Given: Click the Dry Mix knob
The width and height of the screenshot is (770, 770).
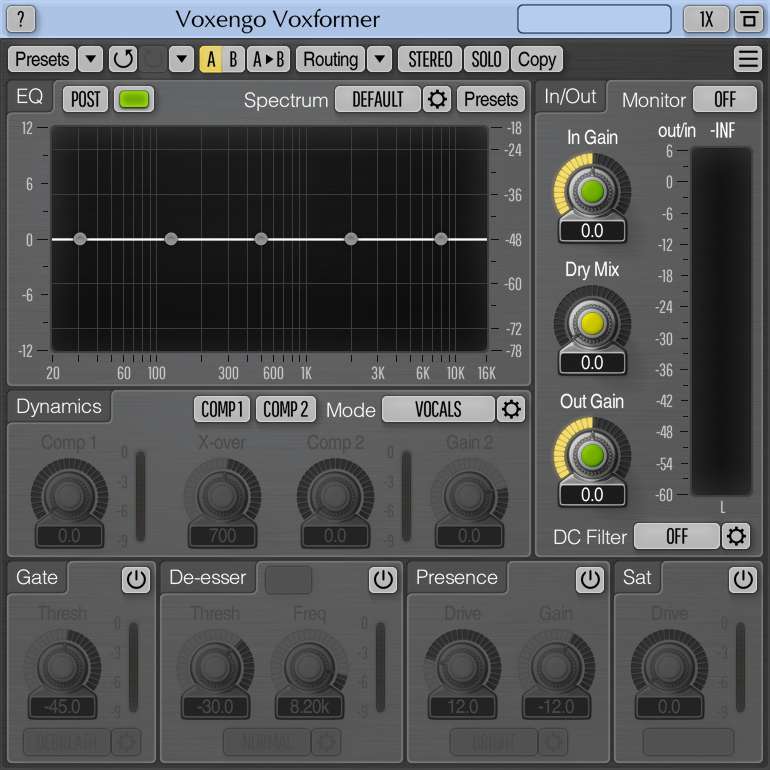Looking at the screenshot, I should point(592,323).
